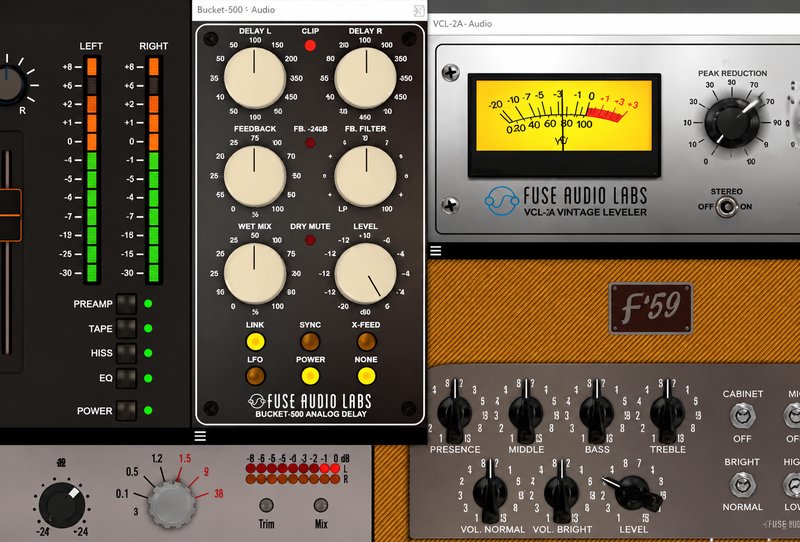Toggle the Mix button on bottom-left plugin

[x=320, y=505]
